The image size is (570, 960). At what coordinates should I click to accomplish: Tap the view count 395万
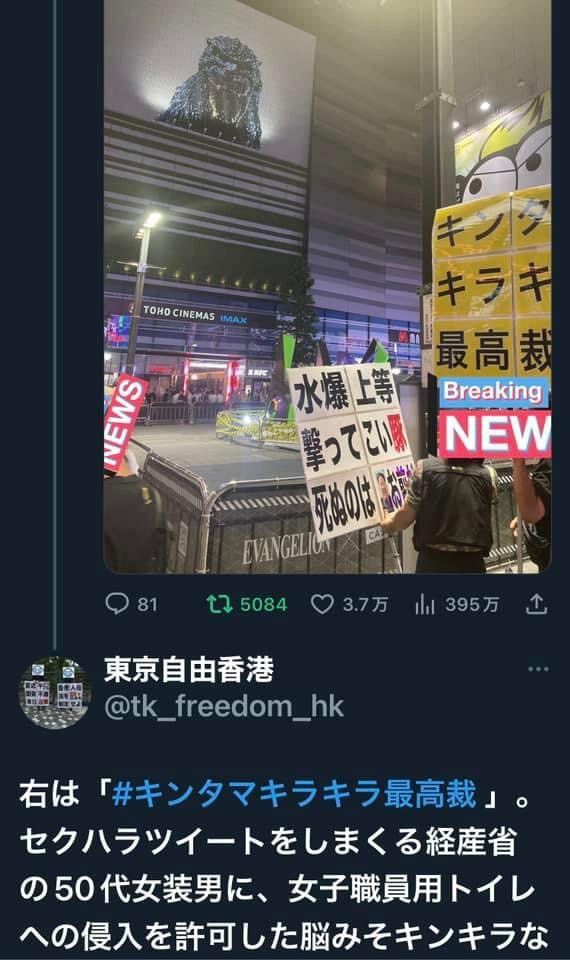click(471, 605)
